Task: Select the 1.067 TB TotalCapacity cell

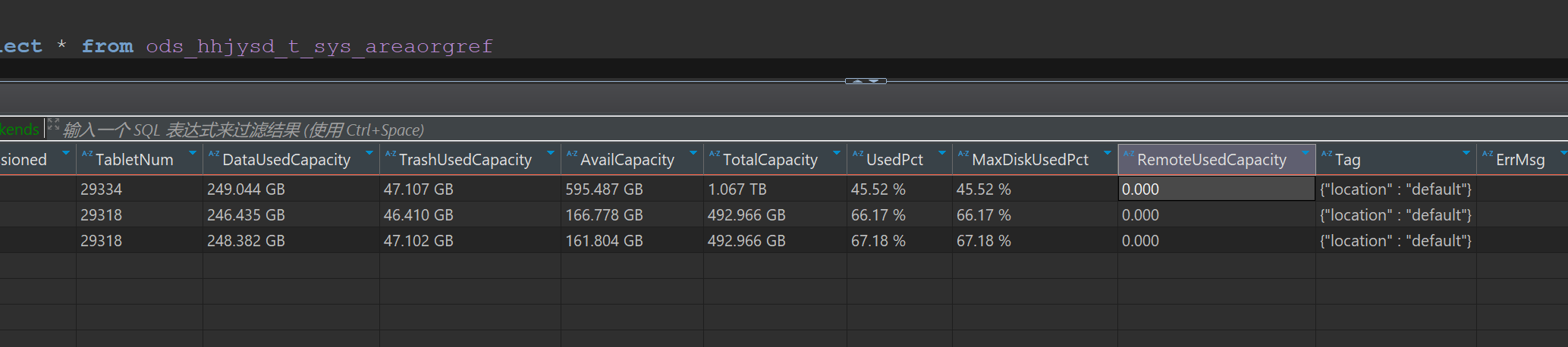Action: [737, 189]
